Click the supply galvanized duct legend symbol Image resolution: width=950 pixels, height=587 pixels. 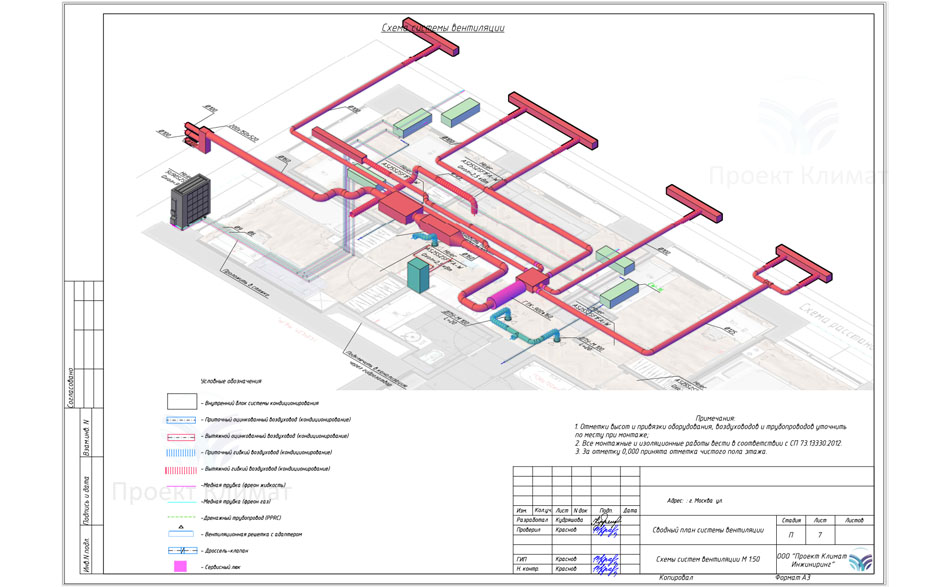tap(180, 420)
